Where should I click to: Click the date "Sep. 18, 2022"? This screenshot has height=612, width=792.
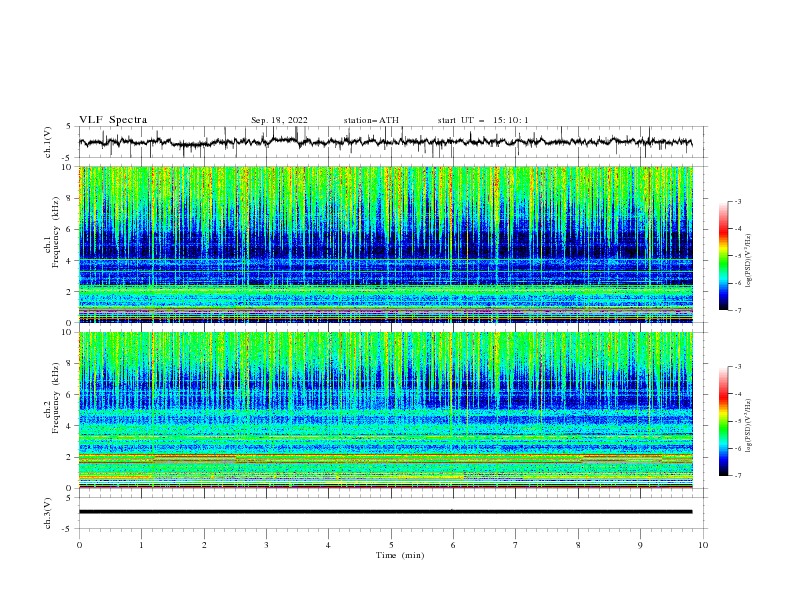click(279, 120)
